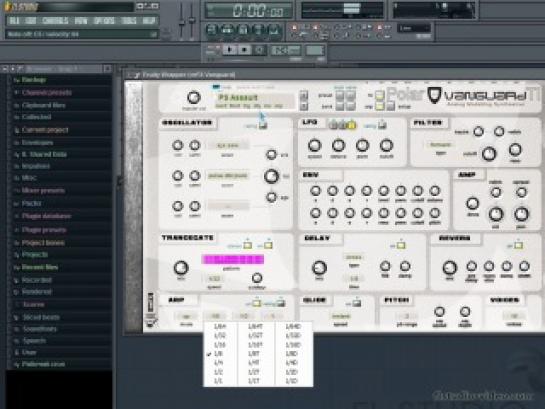Select 1/4 in the speed popup menu
This screenshot has height=409, width=545.
(x=219, y=363)
